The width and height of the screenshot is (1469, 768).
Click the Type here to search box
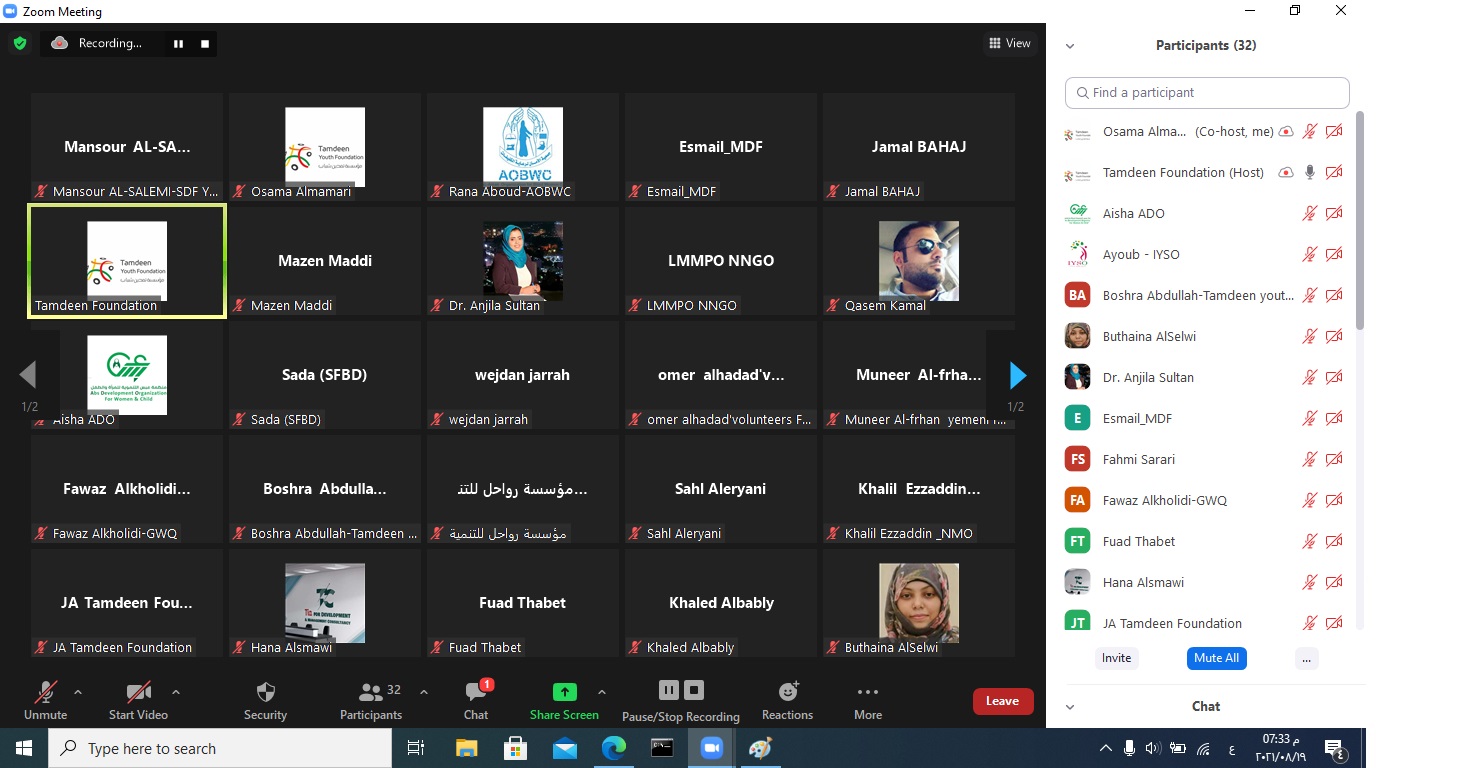219,748
